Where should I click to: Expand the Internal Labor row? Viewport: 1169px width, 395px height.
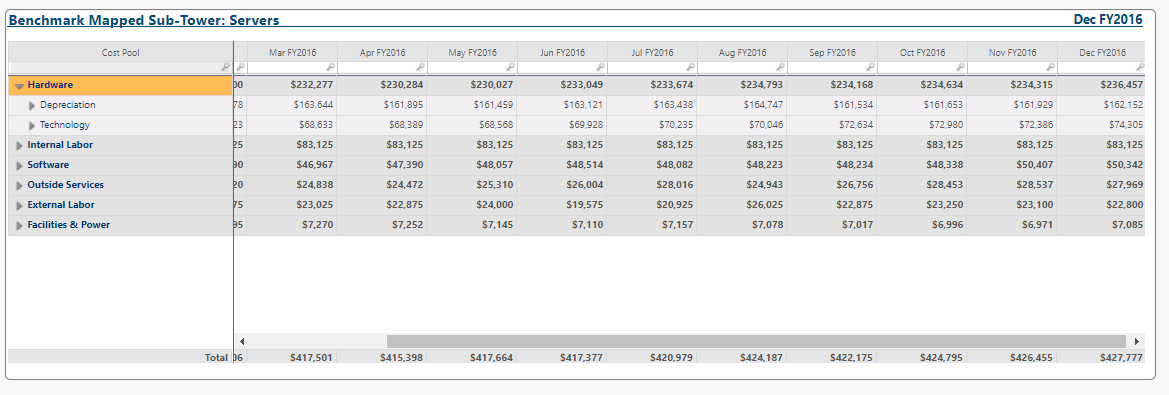(x=19, y=145)
